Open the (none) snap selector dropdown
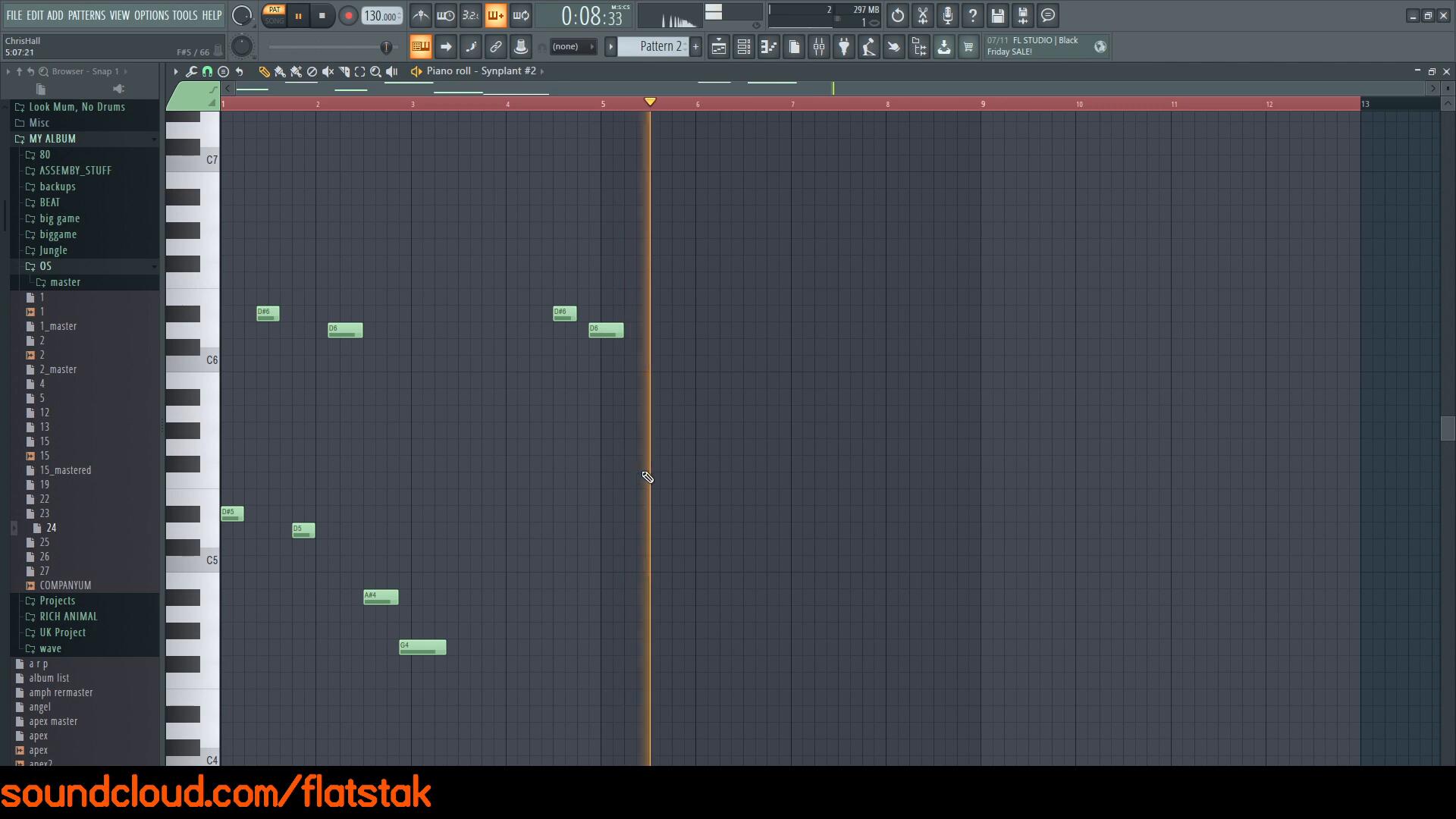This screenshot has width=1456, height=819. tap(573, 47)
